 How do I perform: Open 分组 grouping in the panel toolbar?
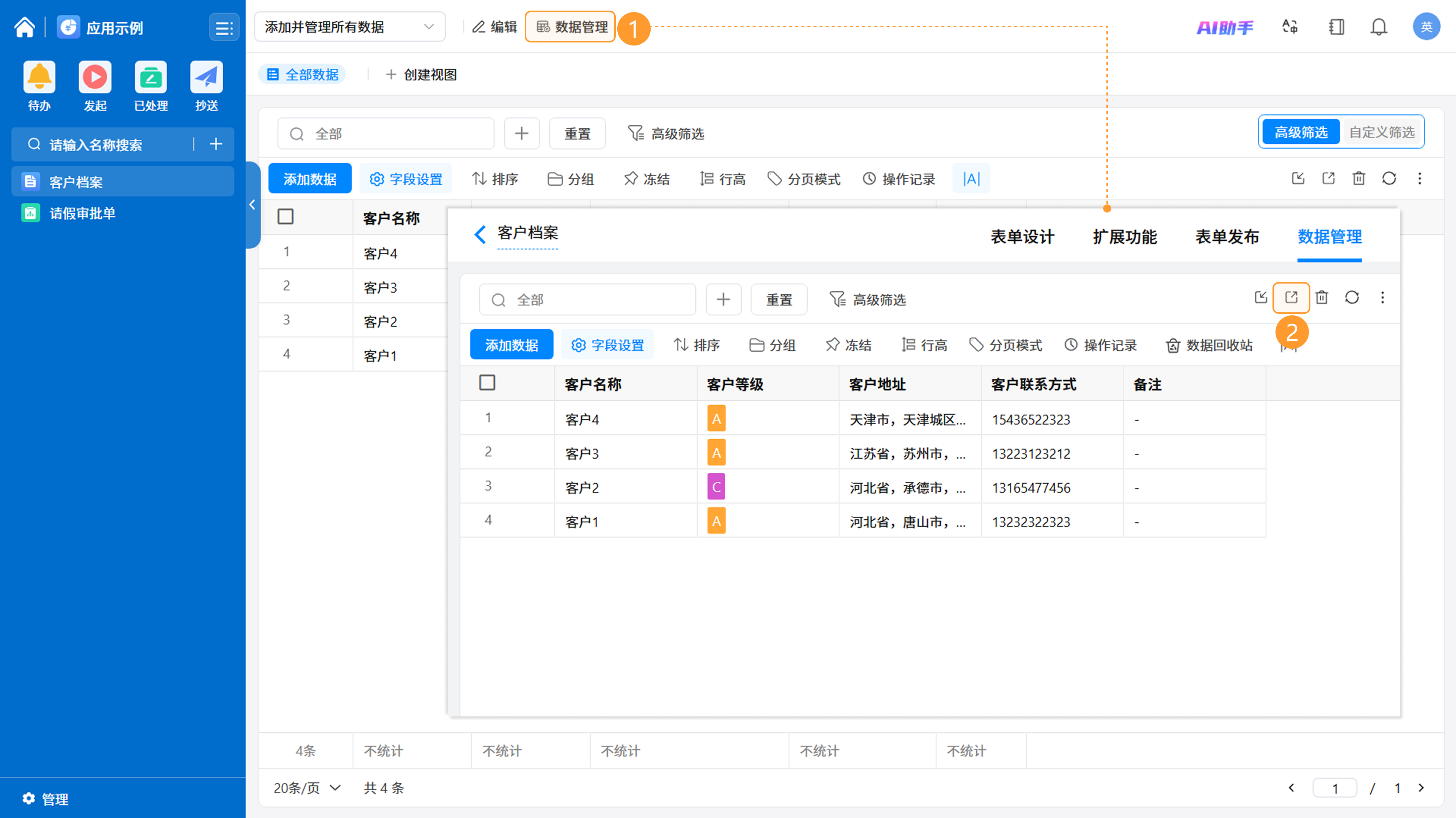tap(772, 345)
